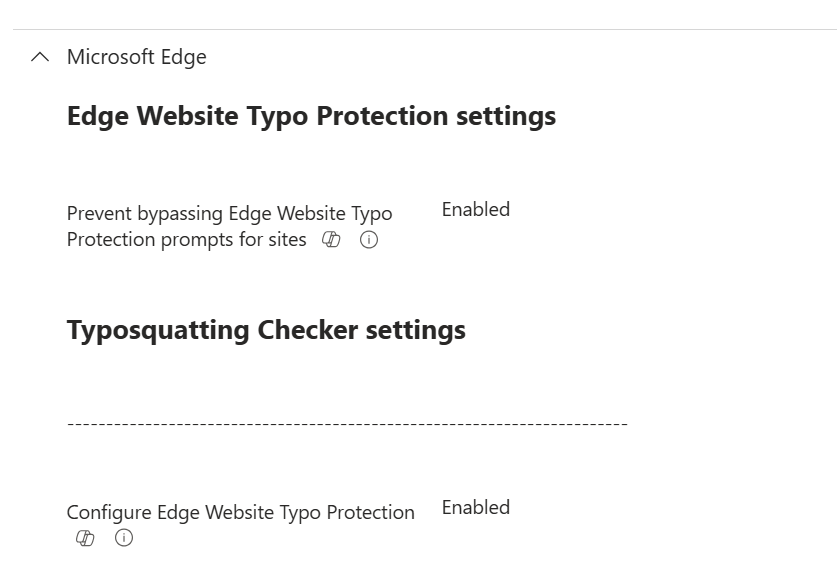837x582 pixels.
Task: Open Copilot icon under Configure Edge Website Typo Protection
Action: (x=86, y=539)
